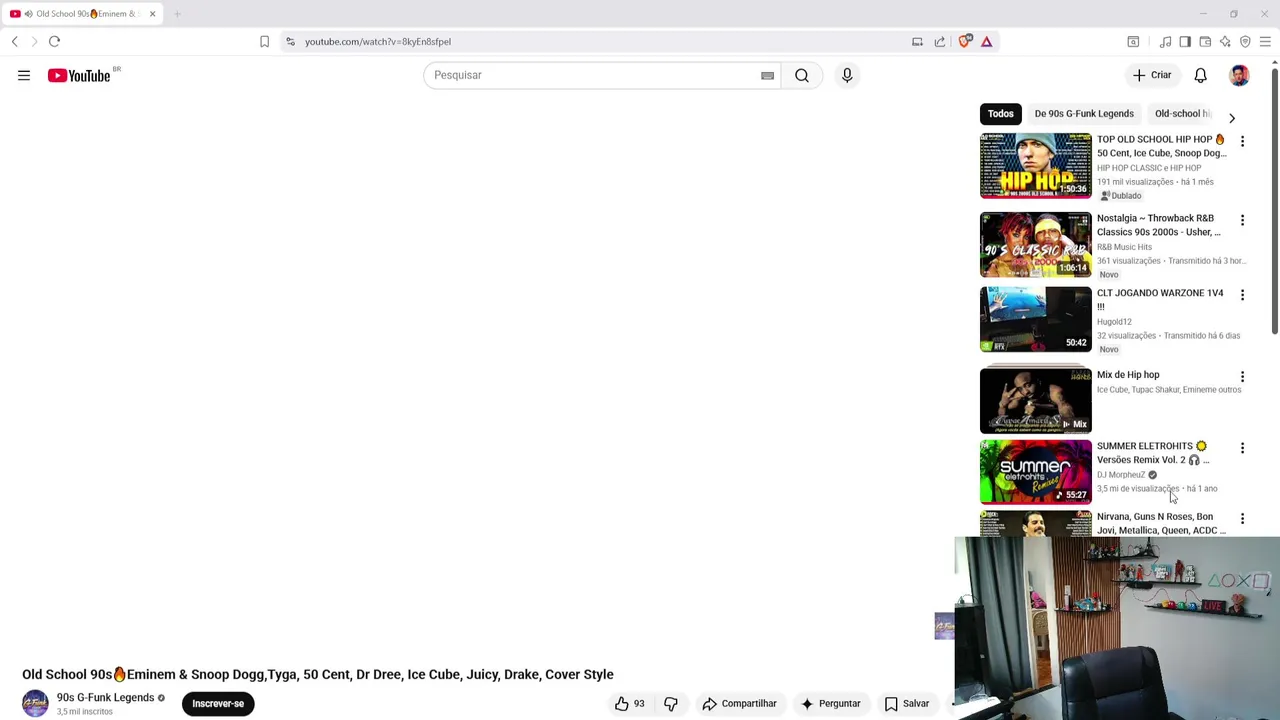Open the browser main menu
This screenshot has width=1280, height=720.
(1265, 41)
